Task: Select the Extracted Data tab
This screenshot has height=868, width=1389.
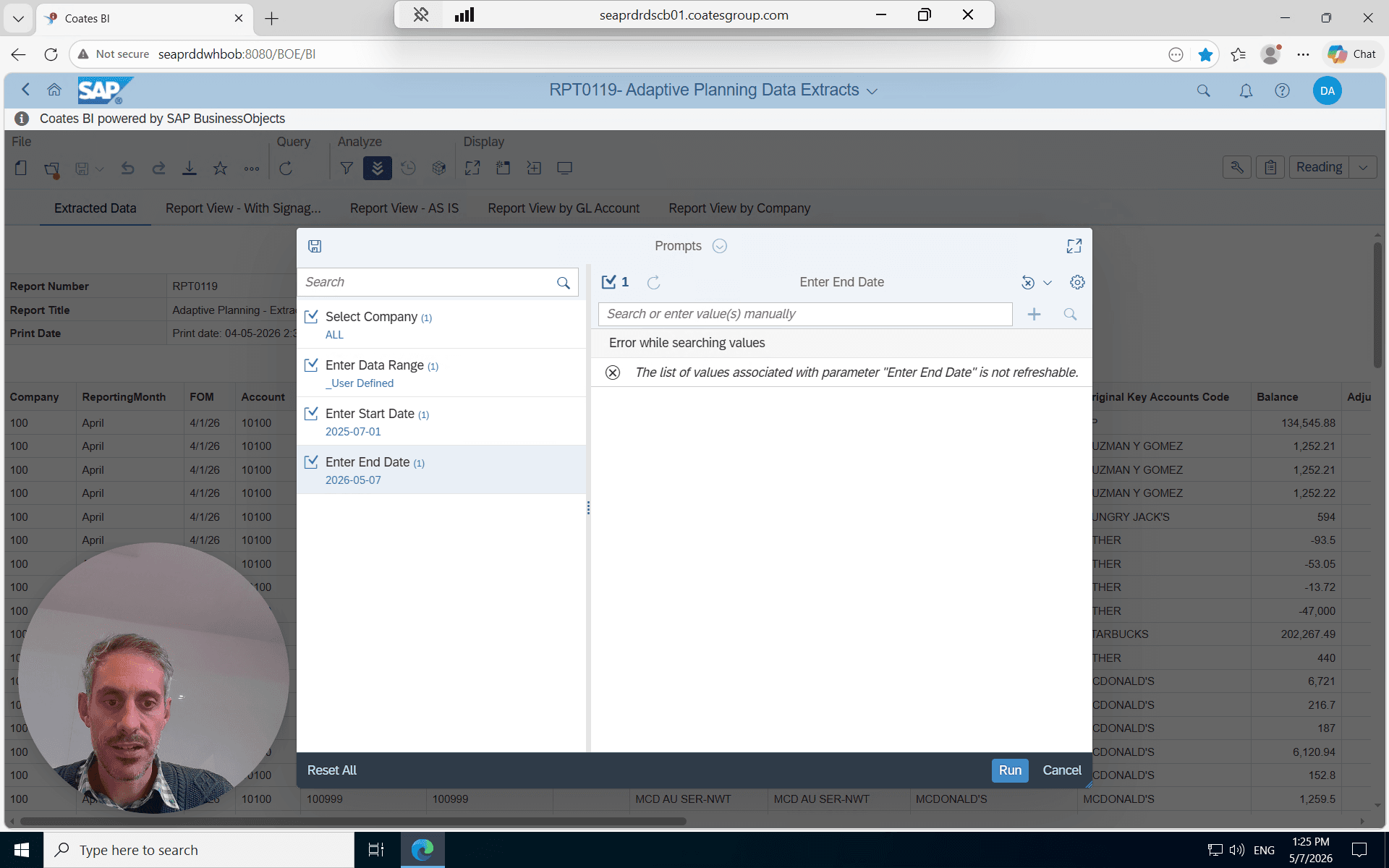Action: (95, 208)
